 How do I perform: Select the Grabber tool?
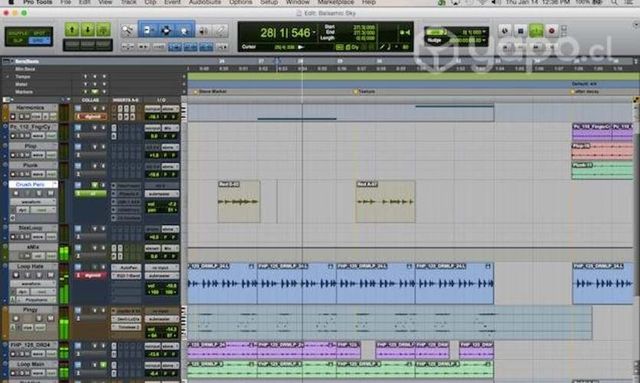pos(184,31)
